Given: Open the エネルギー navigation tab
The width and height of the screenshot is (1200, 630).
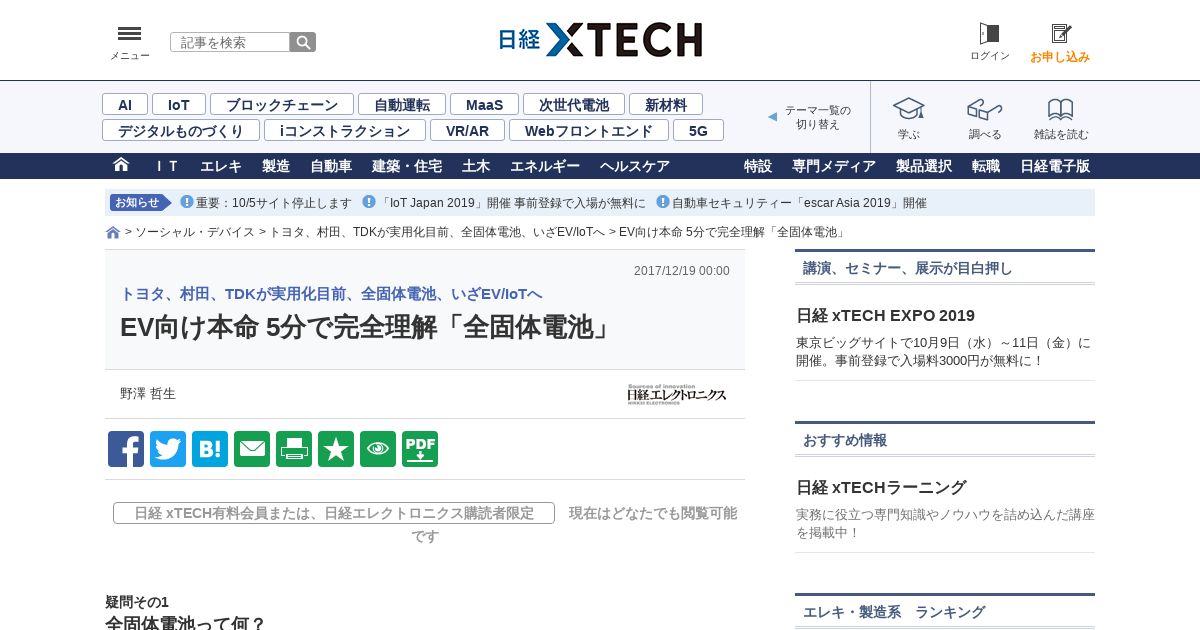Looking at the screenshot, I should coord(545,166).
